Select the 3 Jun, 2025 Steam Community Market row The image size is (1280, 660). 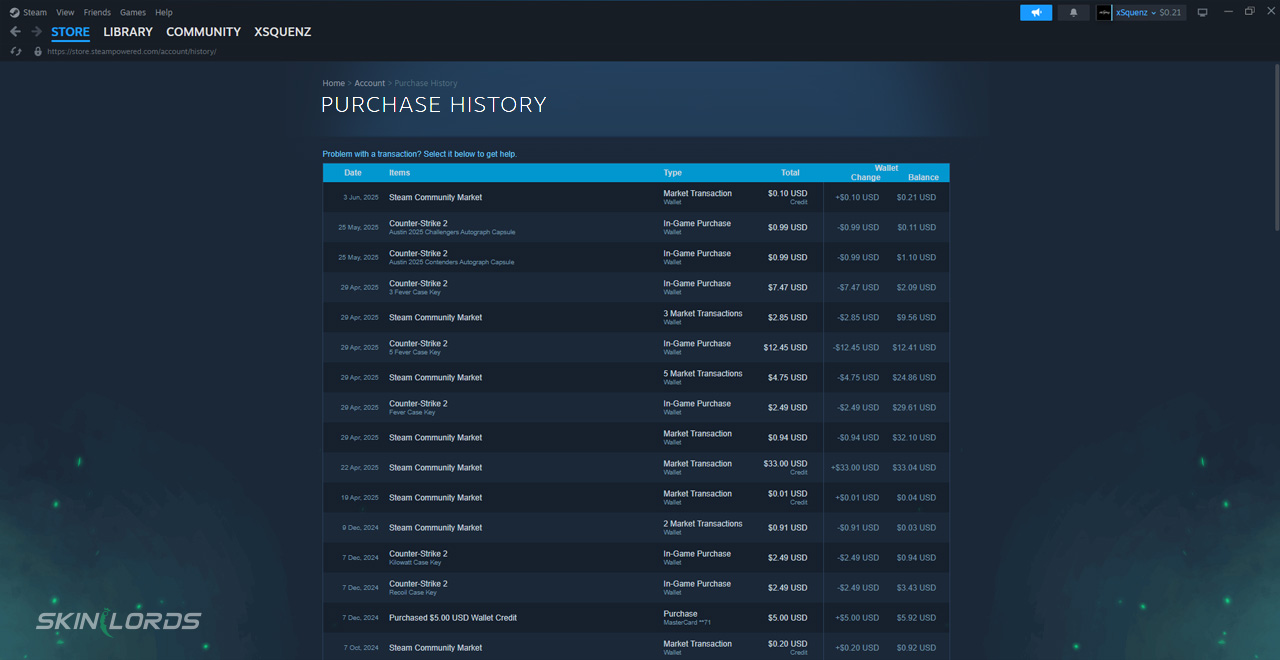pyautogui.click(x=636, y=197)
